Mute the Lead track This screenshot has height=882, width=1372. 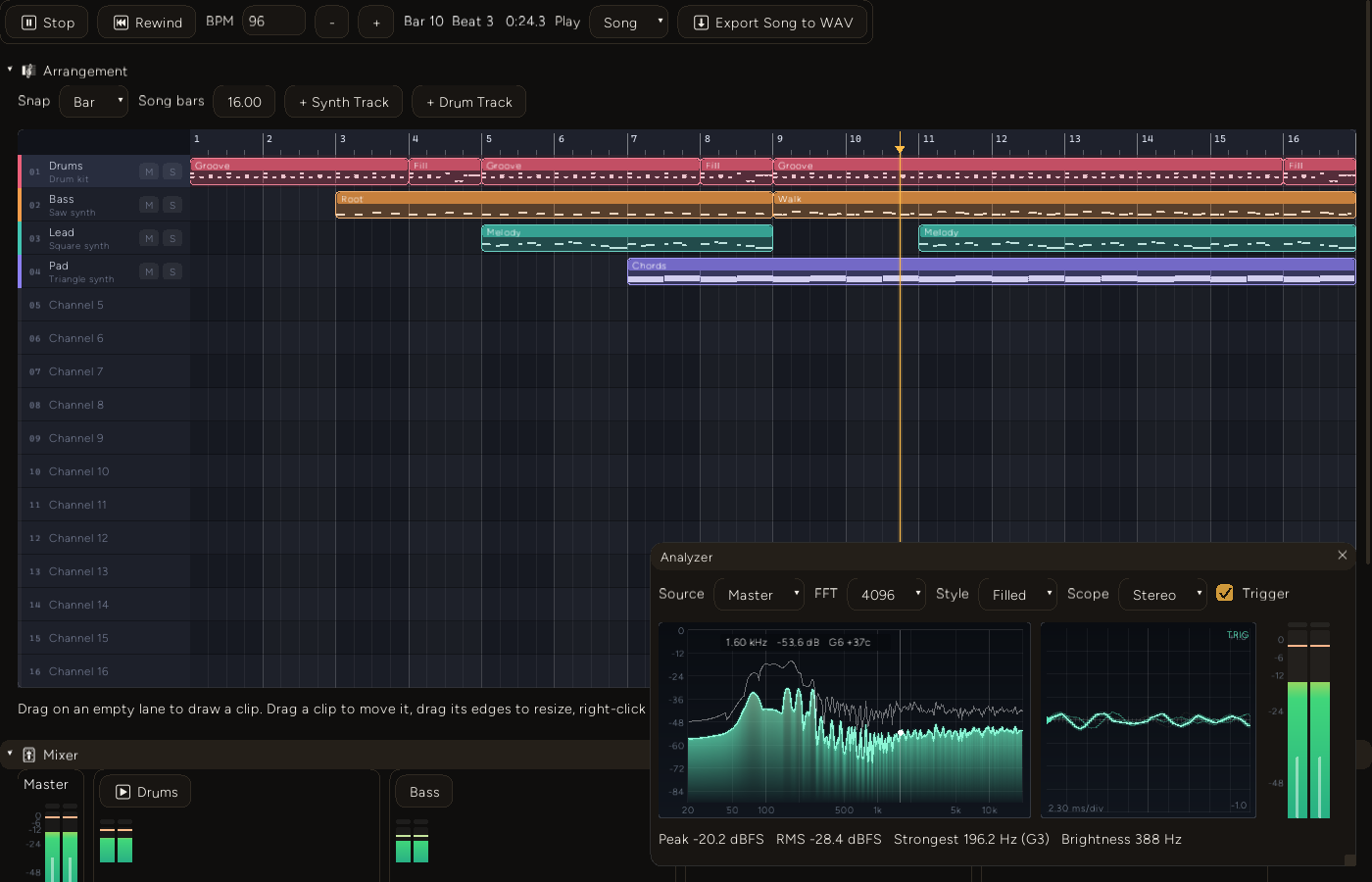tap(149, 238)
